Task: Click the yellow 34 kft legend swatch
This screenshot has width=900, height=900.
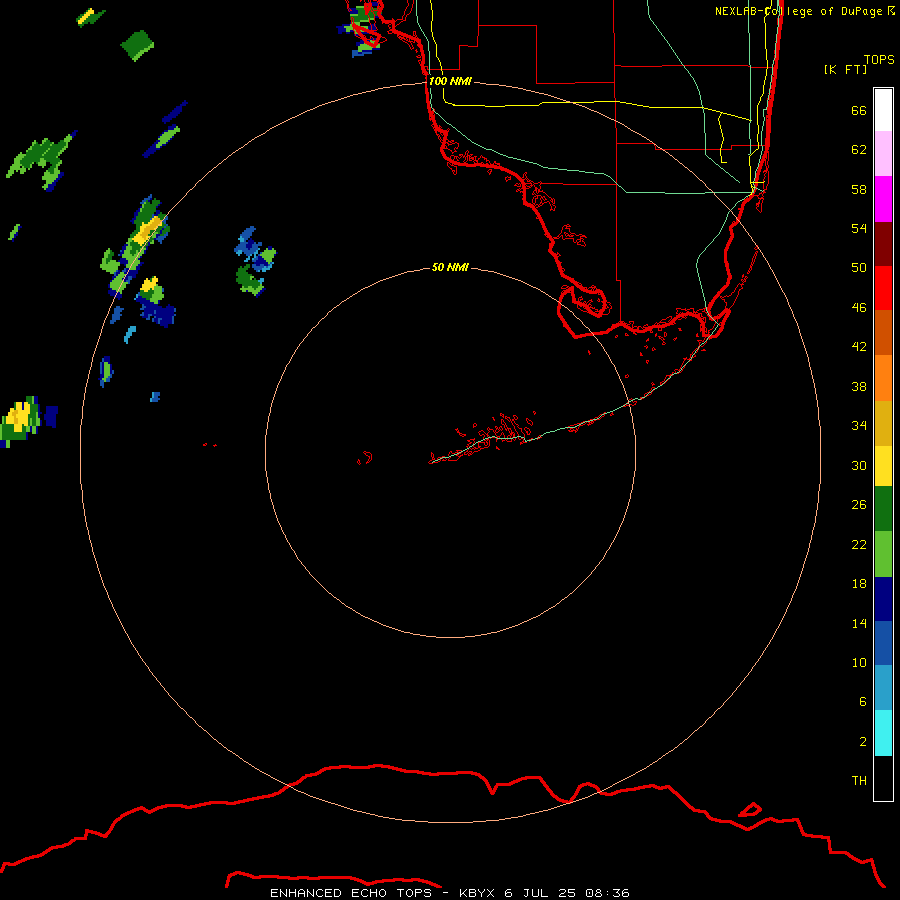Action: click(883, 466)
